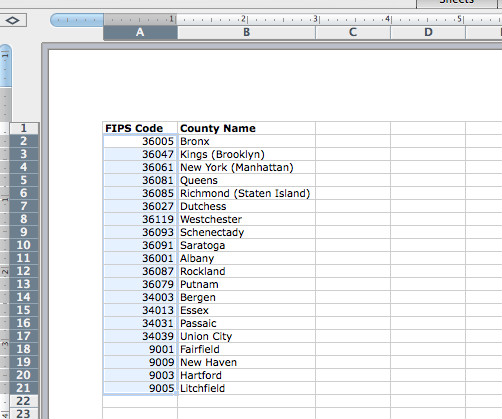Select row 17 header

[x=24, y=336]
